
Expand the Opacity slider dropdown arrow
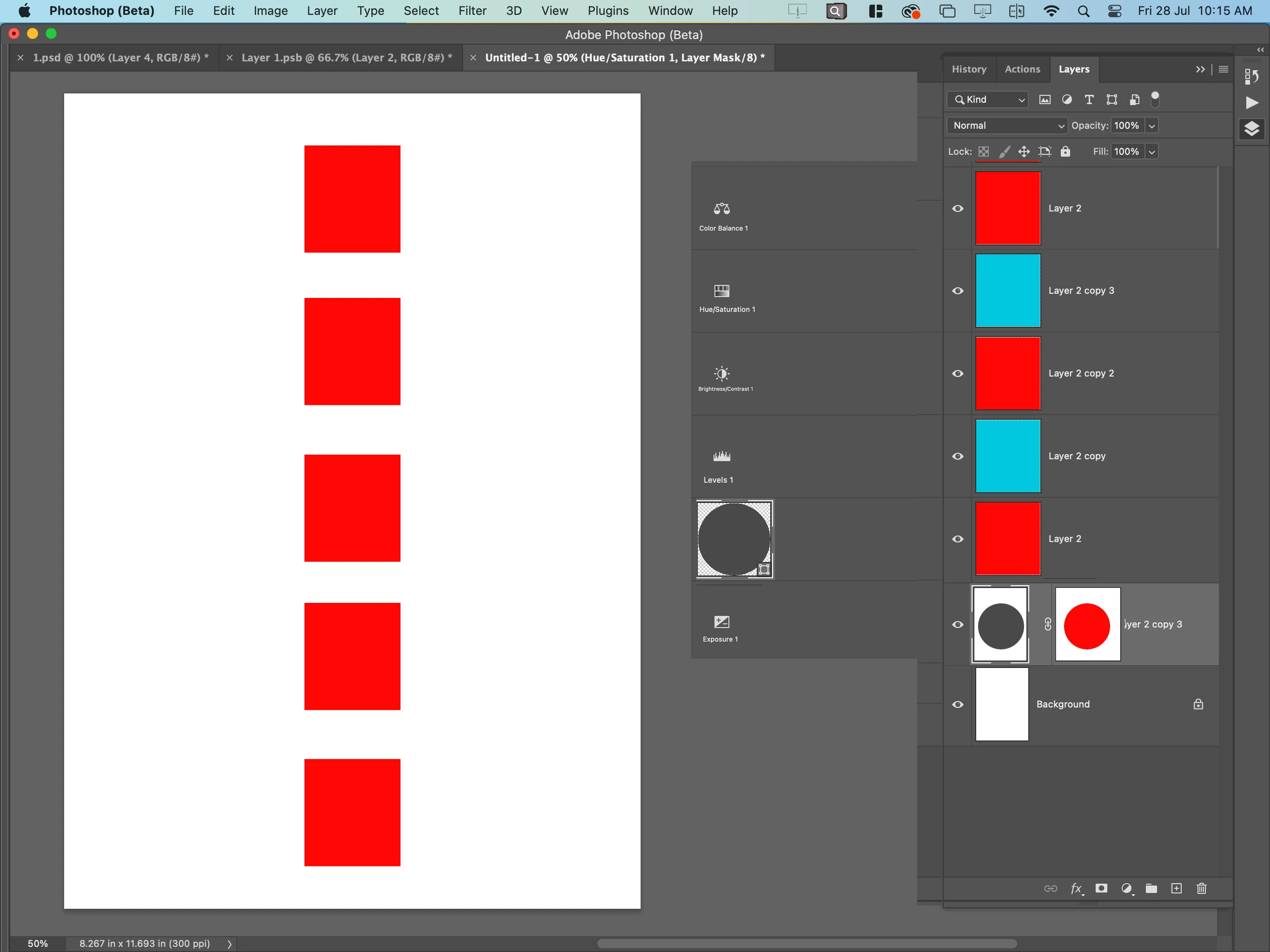tap(1152, 125)
